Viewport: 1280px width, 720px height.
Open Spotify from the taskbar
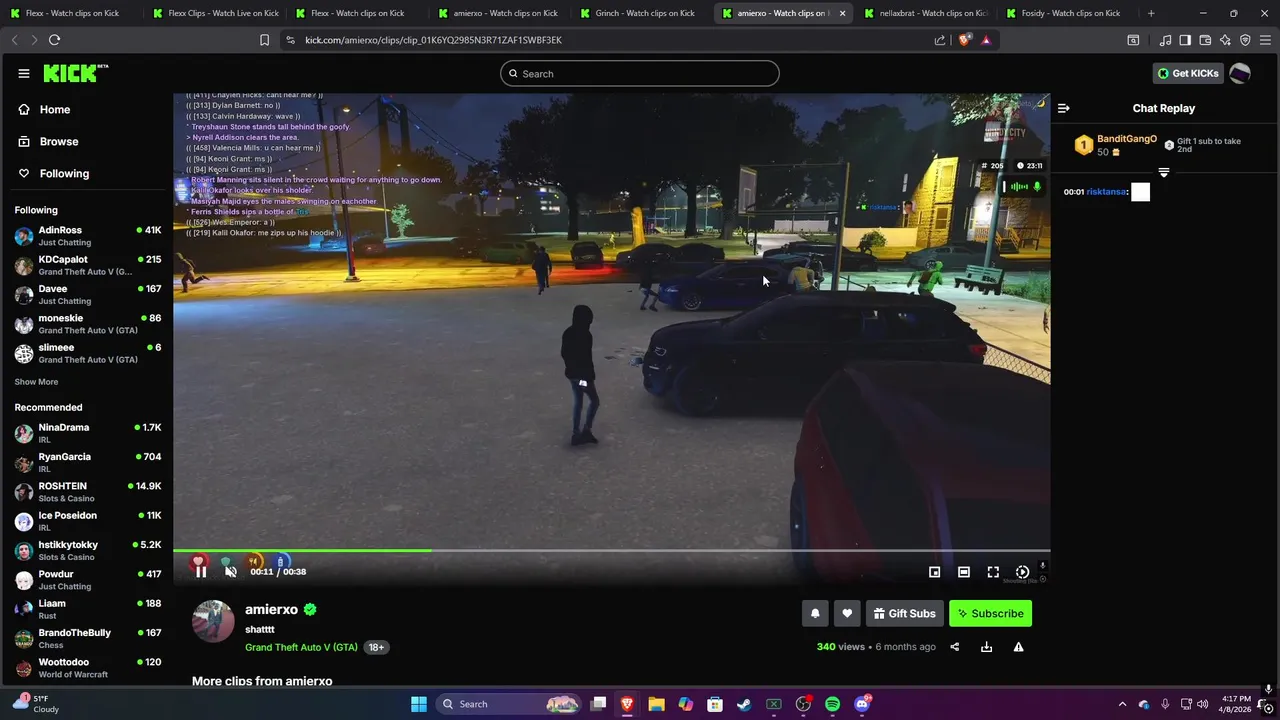point(832,704)
